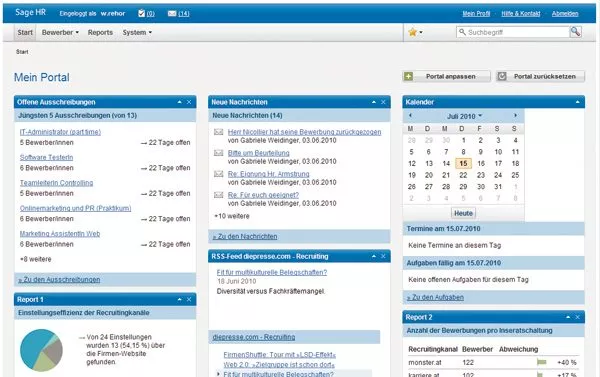Click the Suchbegriff search field

pyautogui.click(x=513, y=32)
